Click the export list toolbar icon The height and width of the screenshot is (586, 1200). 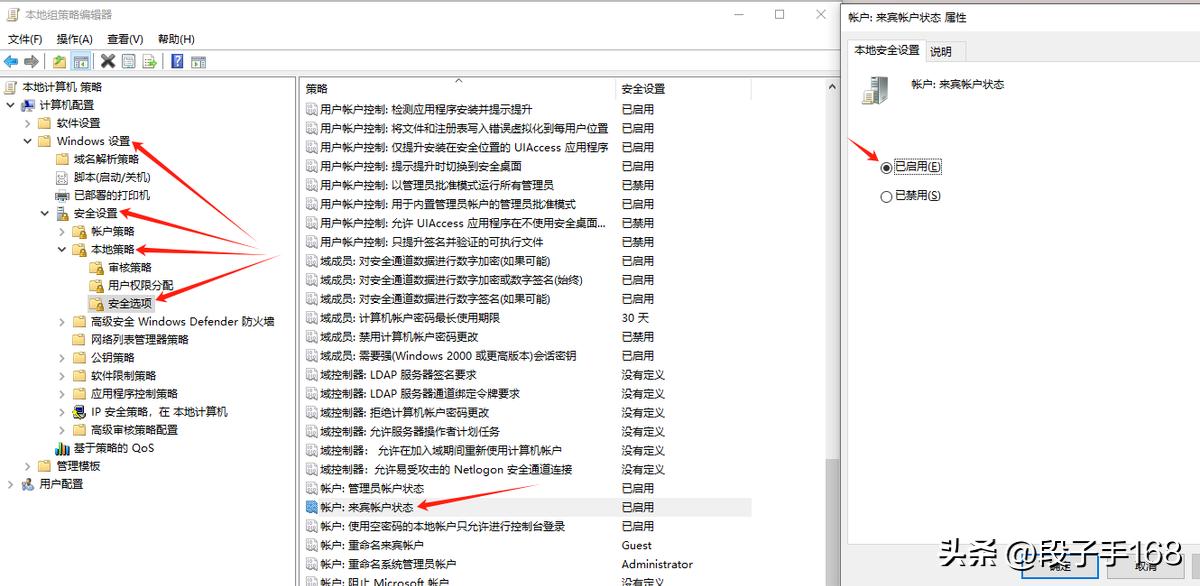pos(150,61)
